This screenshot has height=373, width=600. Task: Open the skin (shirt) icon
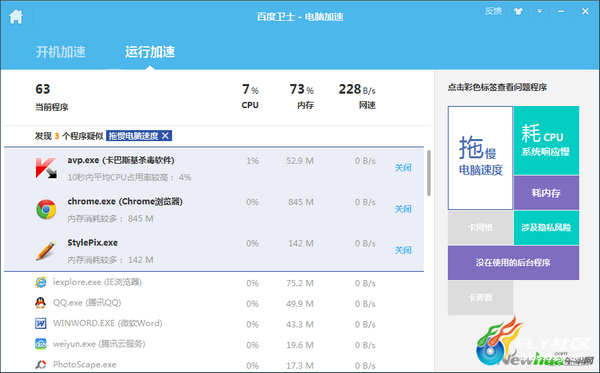(x=518, y=11)
